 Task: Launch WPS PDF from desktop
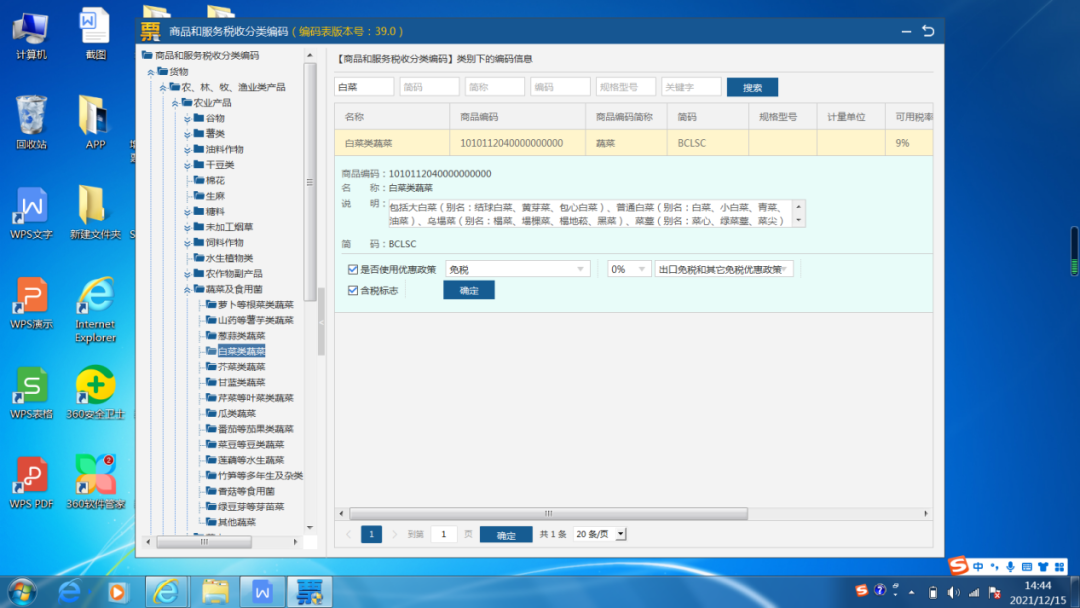tap(31, 483)
